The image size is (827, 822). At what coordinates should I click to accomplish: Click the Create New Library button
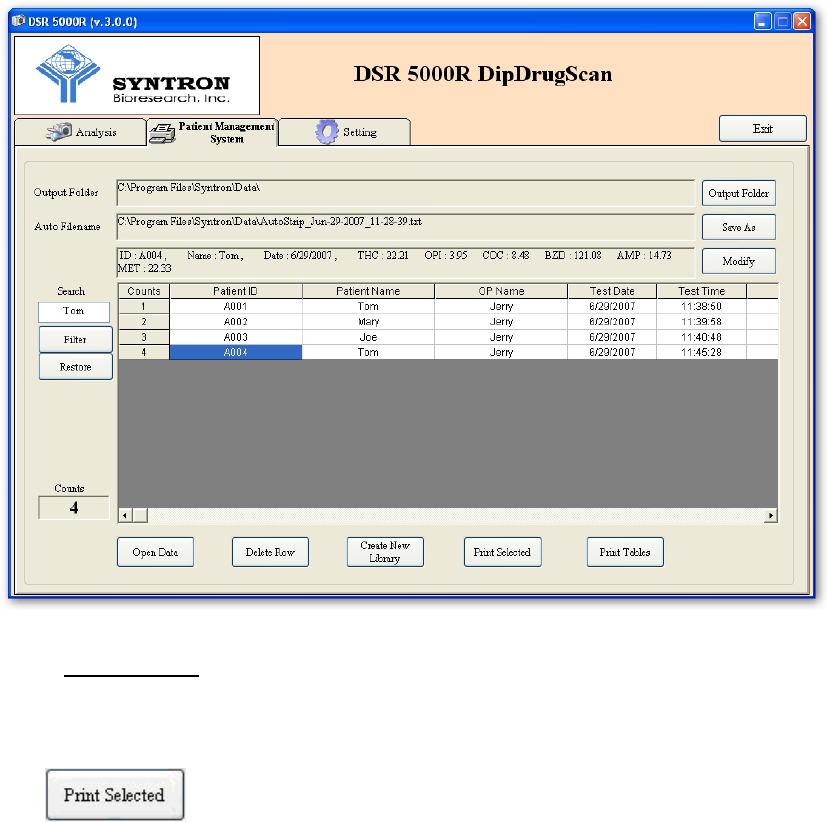pyautogui.click(x=385, y=552)
